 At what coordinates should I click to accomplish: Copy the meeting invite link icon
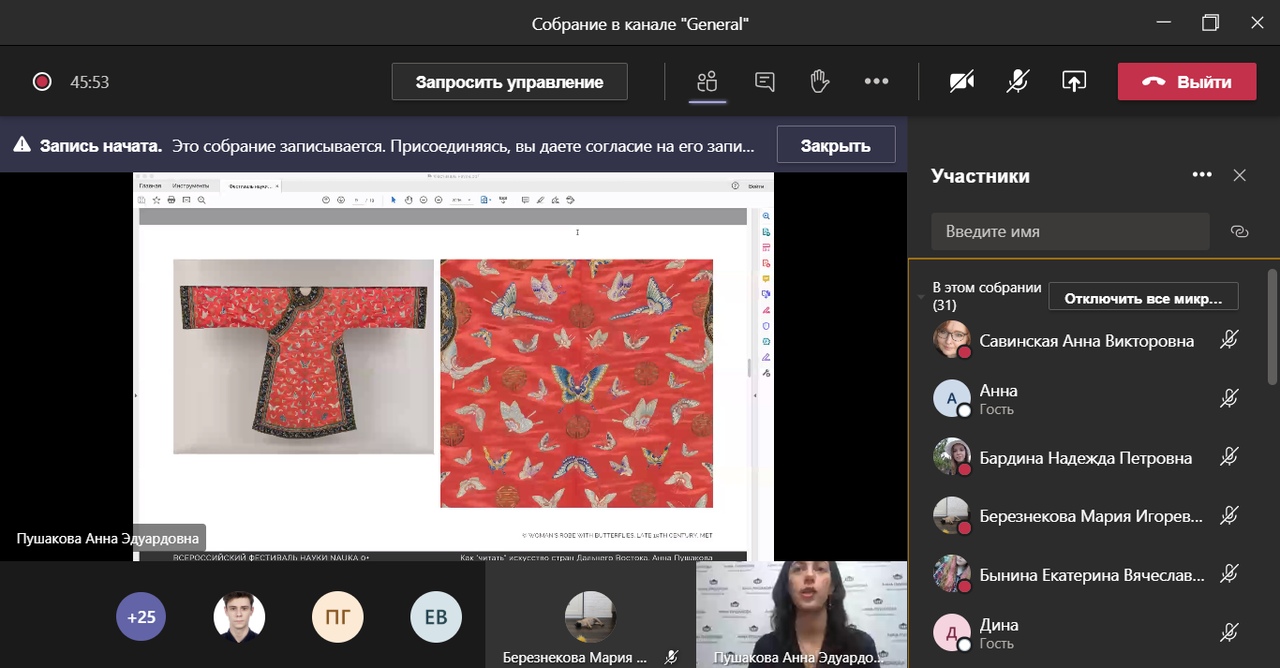(1240, 231)
